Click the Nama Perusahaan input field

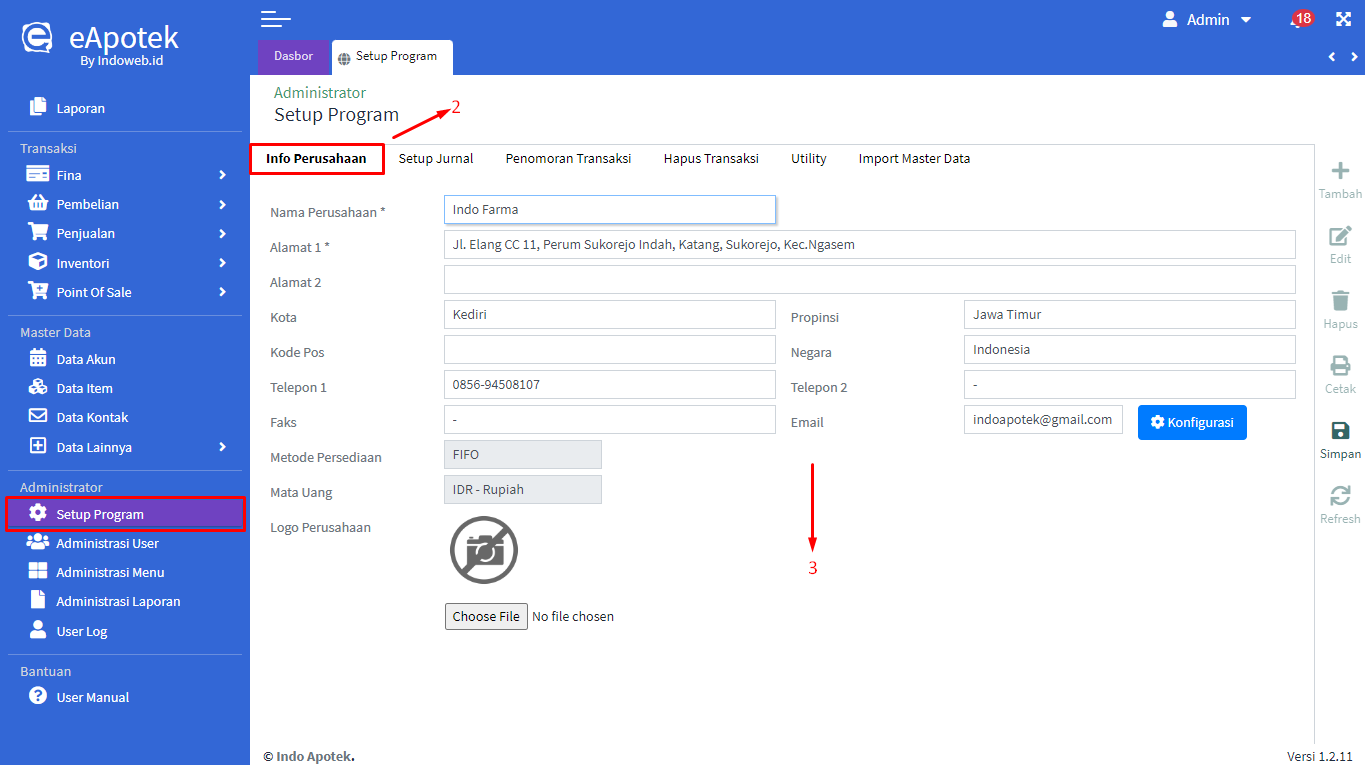click(609, 210)
